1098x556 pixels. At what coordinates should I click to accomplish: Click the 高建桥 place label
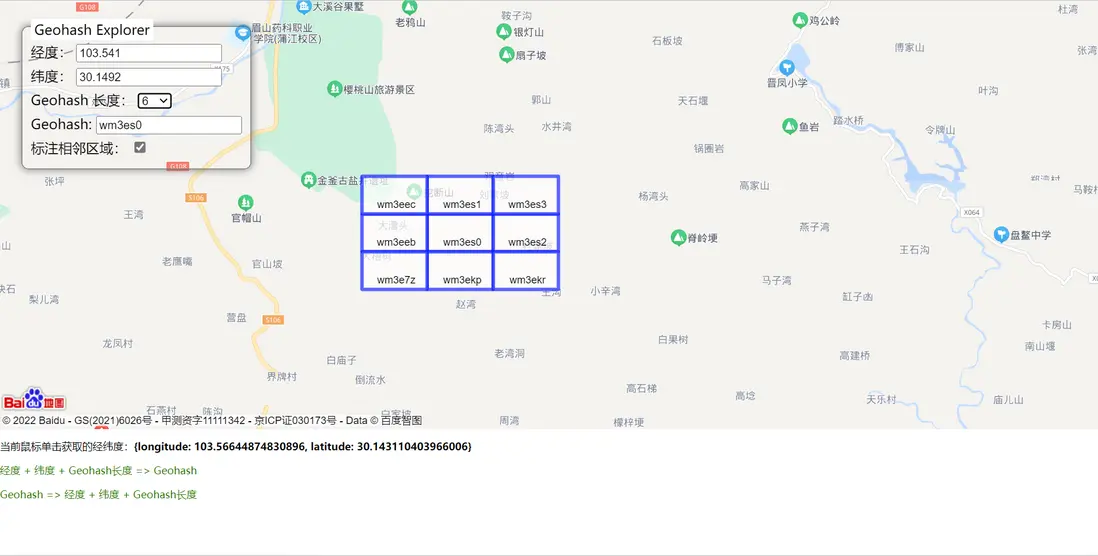[854, 355]
